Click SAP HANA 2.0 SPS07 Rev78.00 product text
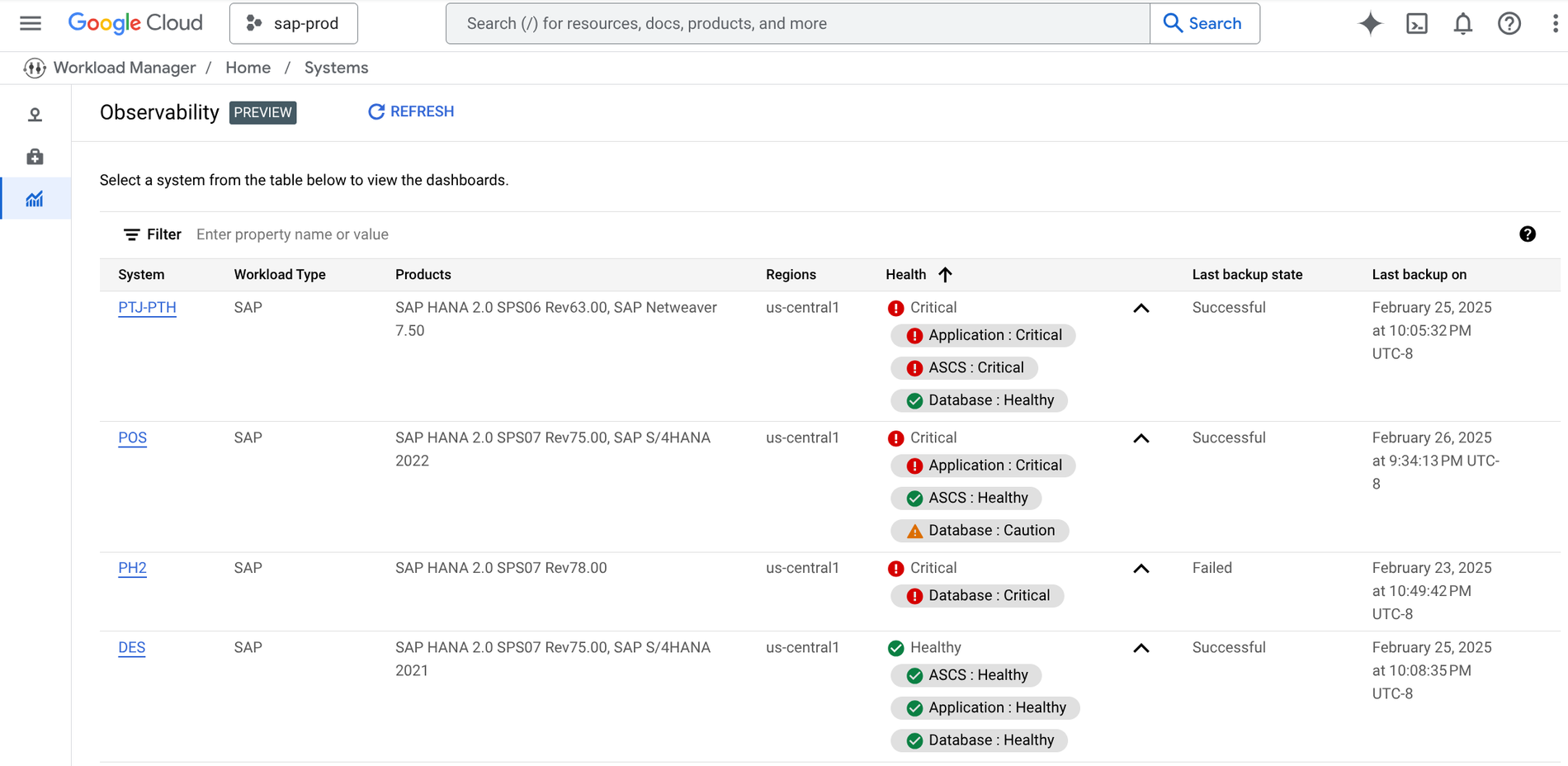This screenshot has width=1568, height=766. 501,568
